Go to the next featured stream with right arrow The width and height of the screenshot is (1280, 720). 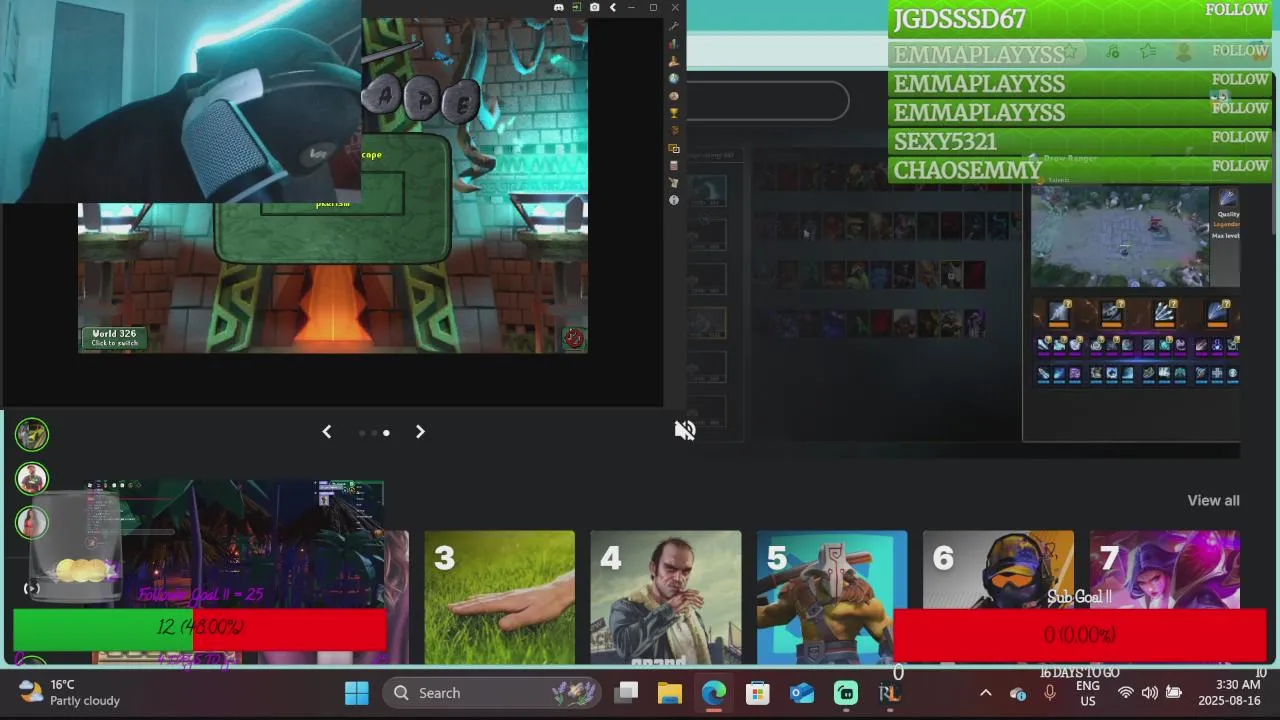click(x=420, y=432)
